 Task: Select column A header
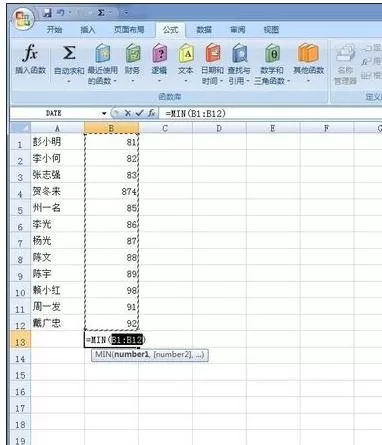pyautogui.click(x=57, y=128)
